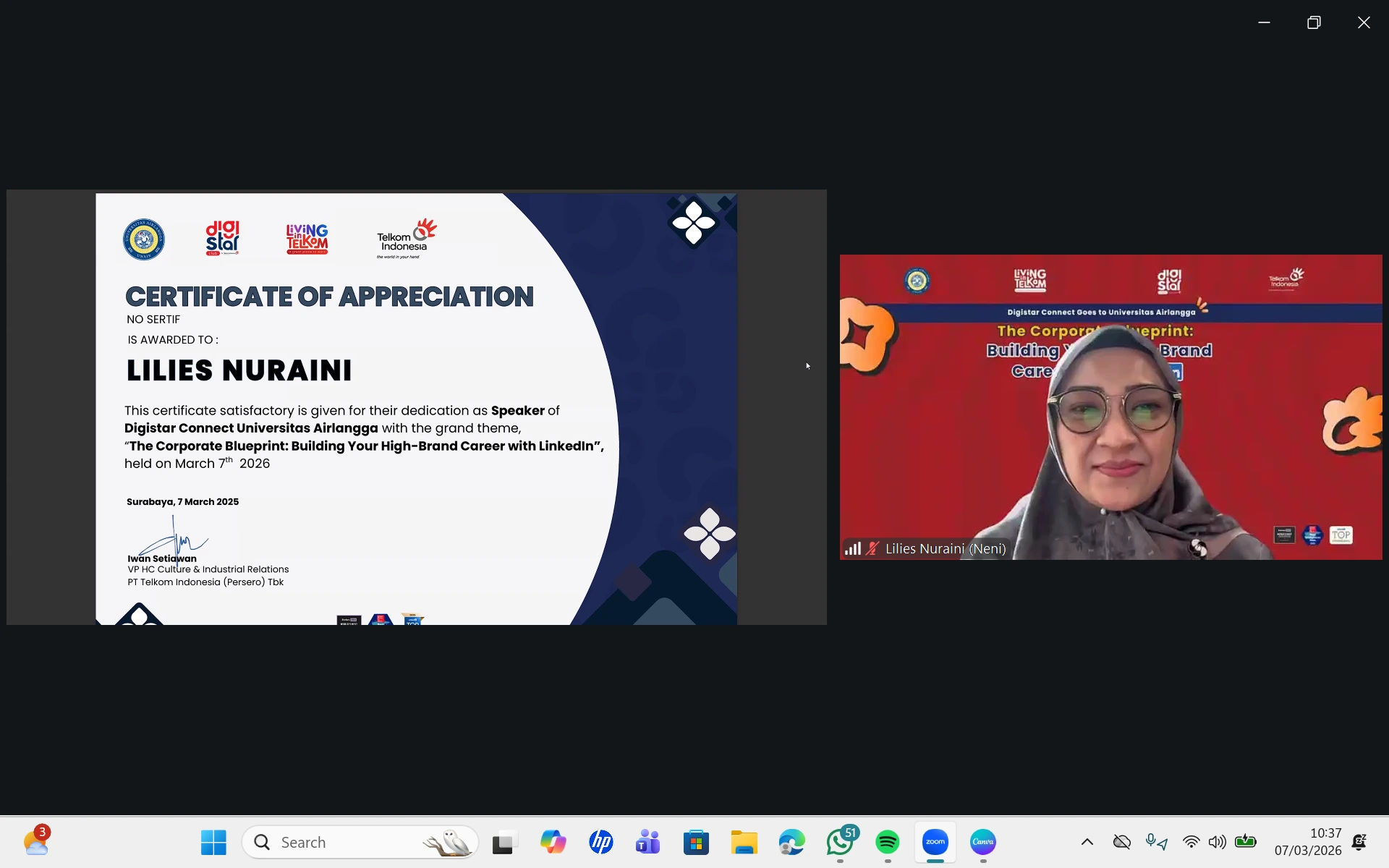Select Lilies Nuraini's video tile
This screenshot has width=1389, height=868.
point(1110,407)
